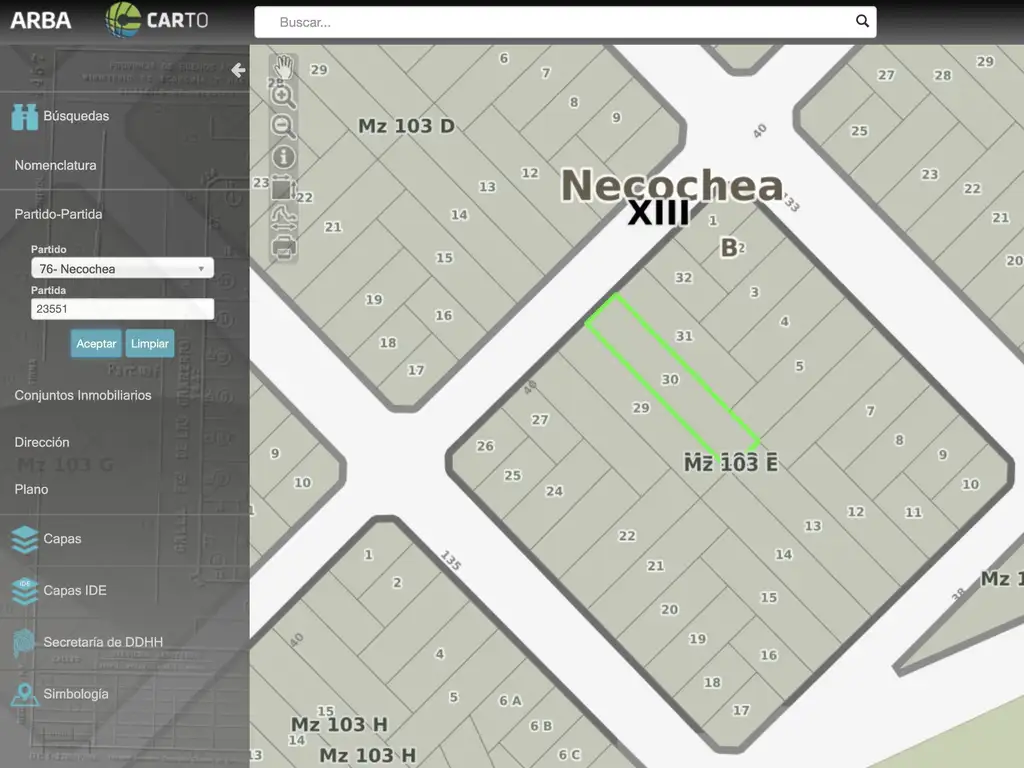
Task: Open the Capas layers menu
Action: tap(62, 539)
